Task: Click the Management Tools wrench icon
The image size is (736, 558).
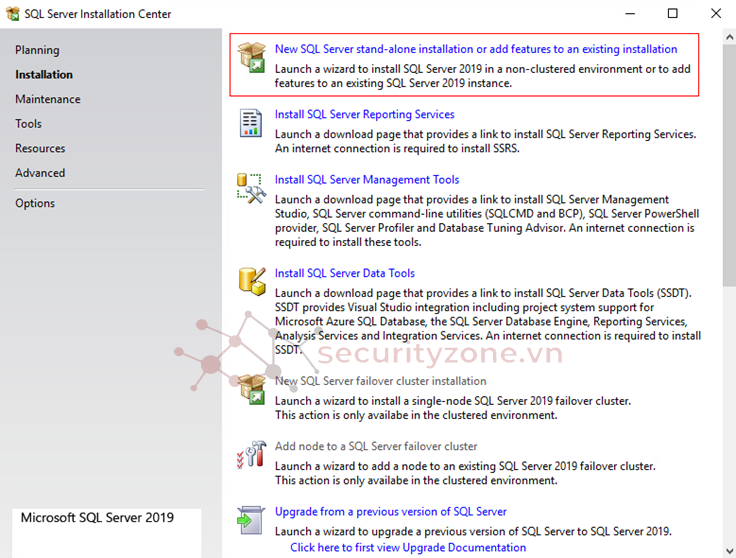Action: point(250,188)
